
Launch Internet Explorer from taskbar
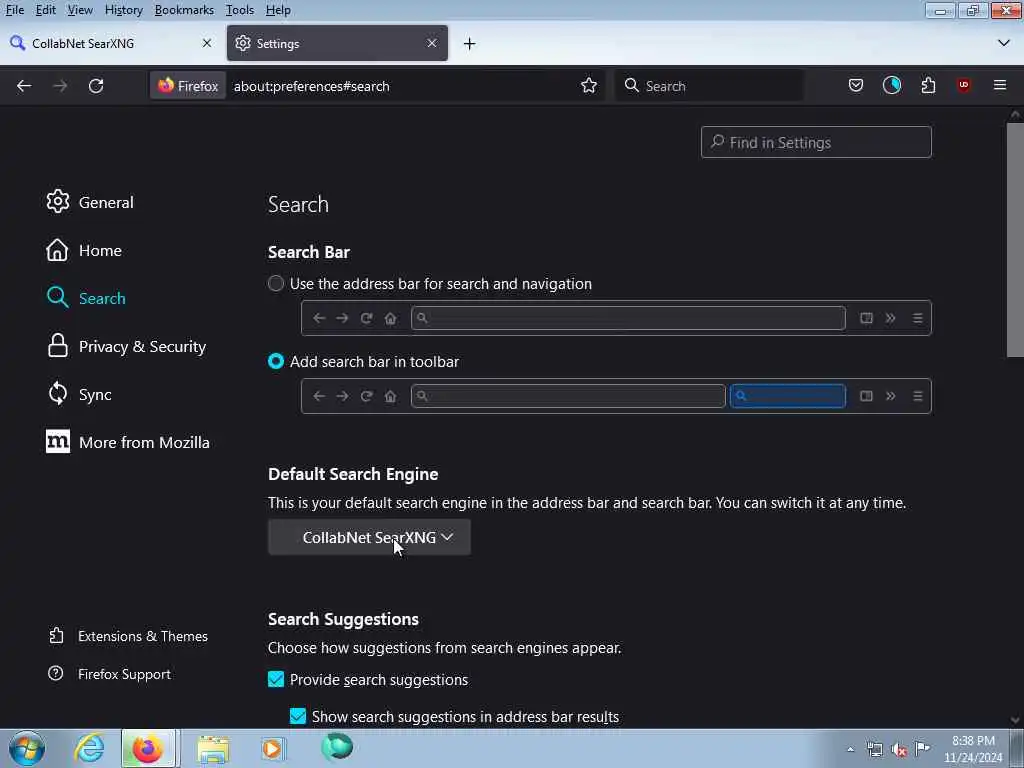pos(89,748)
